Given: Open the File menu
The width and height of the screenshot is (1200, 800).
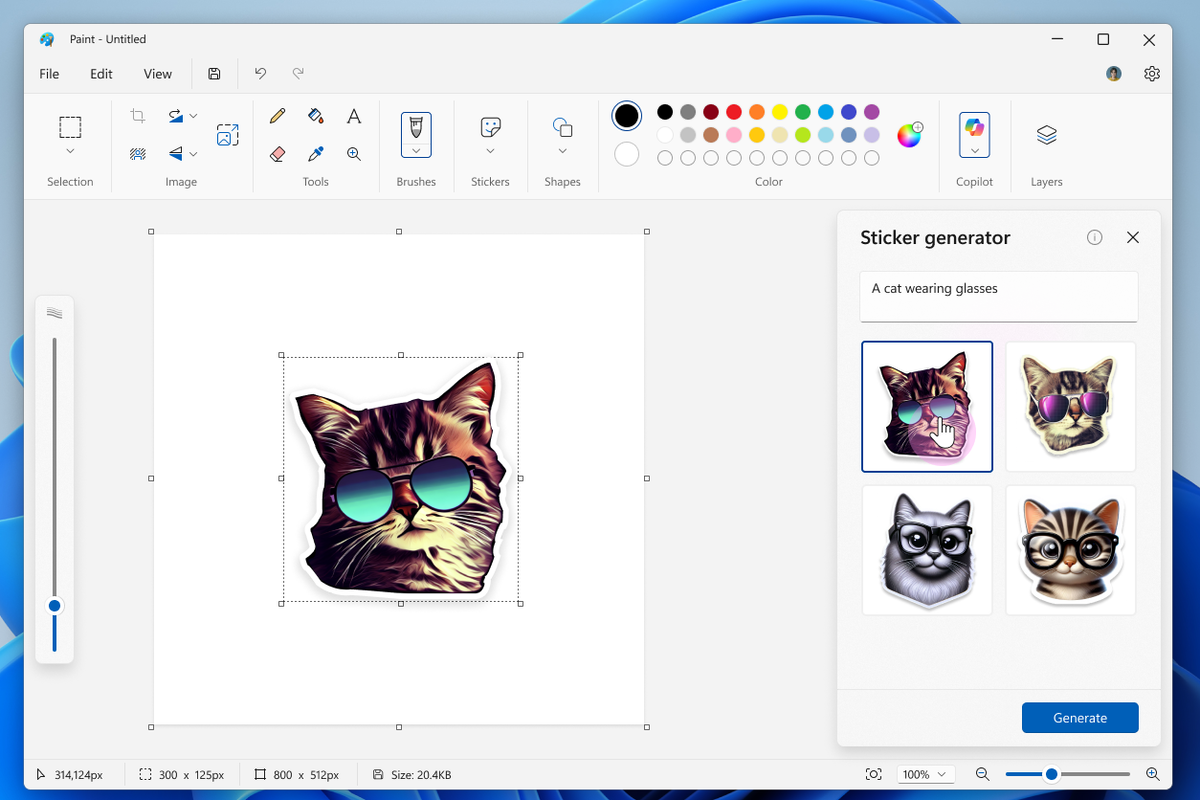Looking at the screenshot, I should tap(49, 74).
